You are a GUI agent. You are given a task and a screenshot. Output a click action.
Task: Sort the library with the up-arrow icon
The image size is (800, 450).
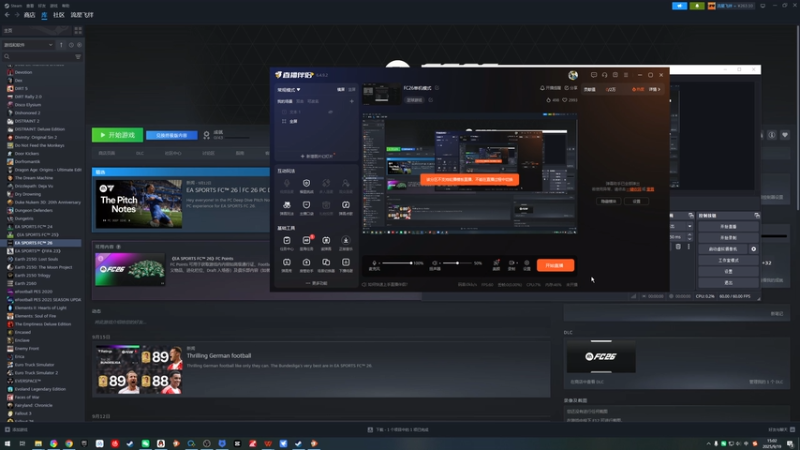click(61, 45)
